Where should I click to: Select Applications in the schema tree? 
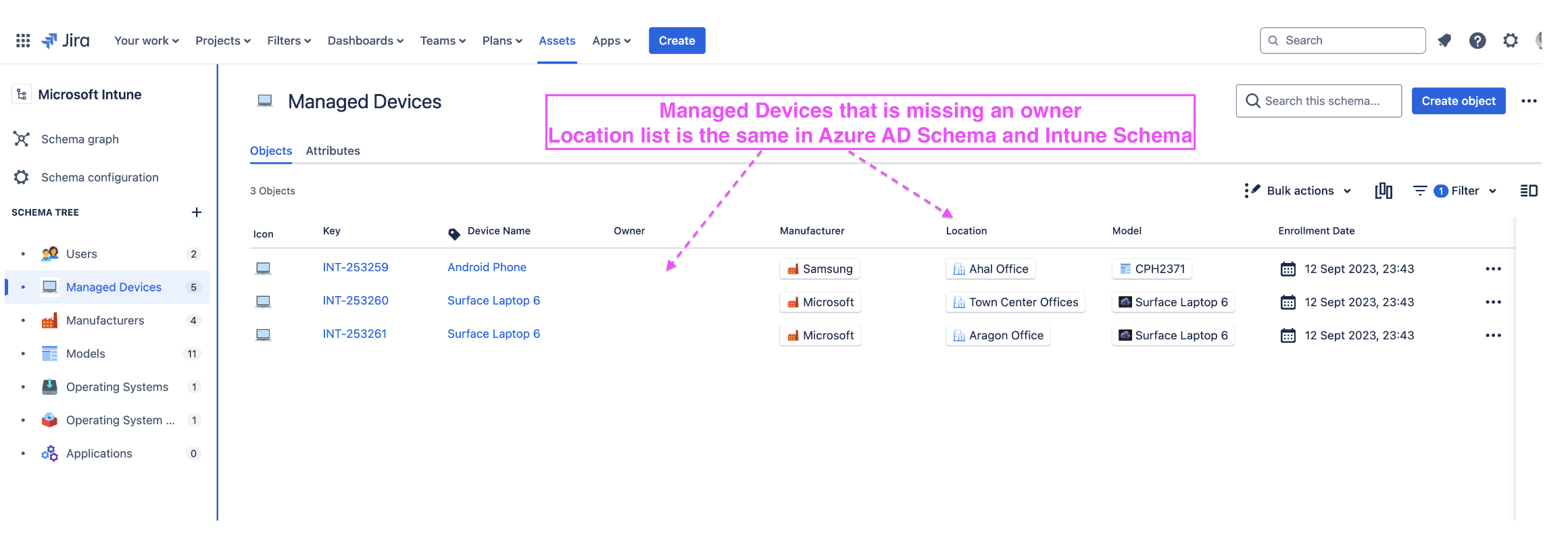pos(108,454)
